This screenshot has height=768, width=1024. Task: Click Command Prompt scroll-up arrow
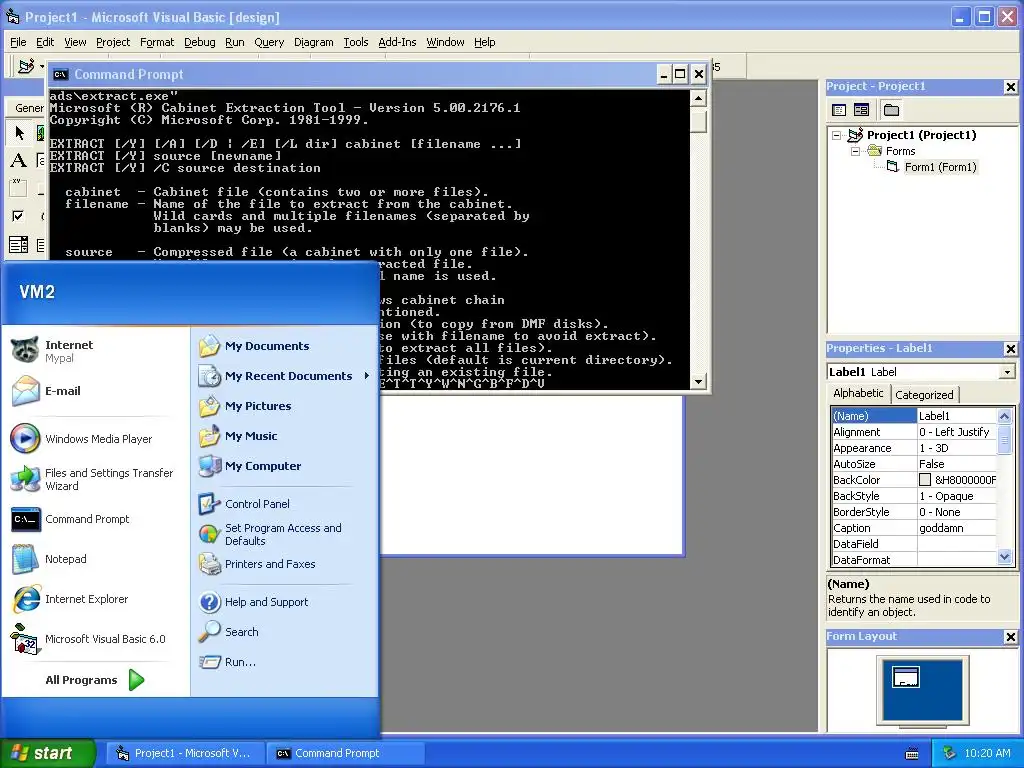(x=698, y=98)
